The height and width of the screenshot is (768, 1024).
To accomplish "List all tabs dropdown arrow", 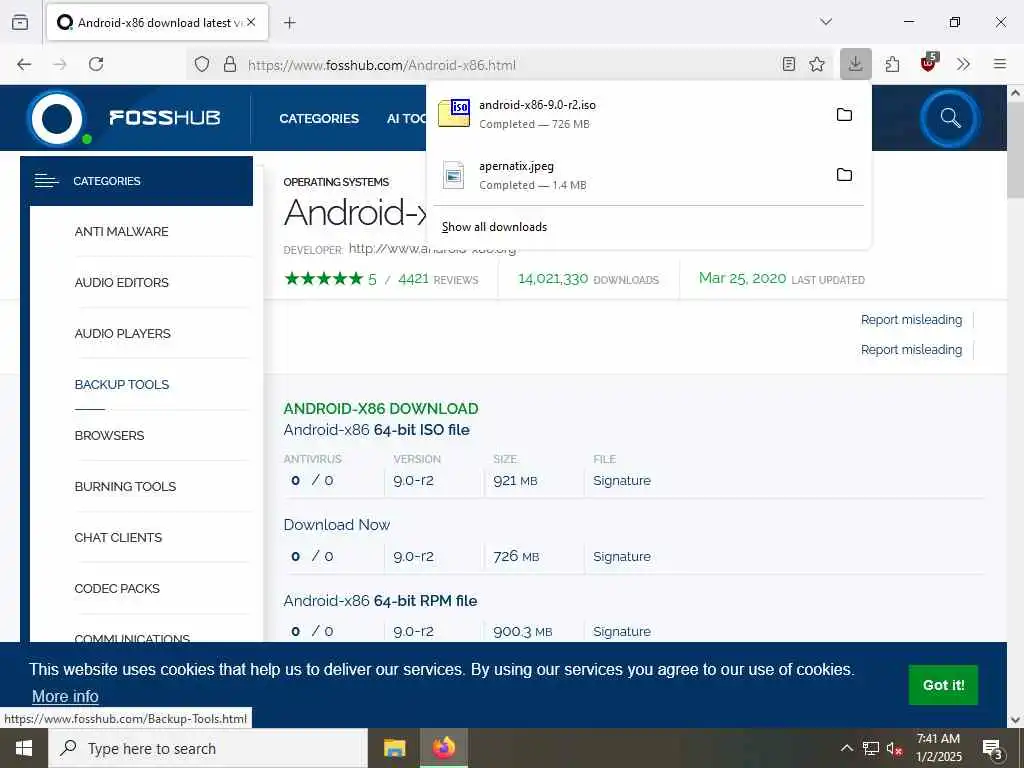I will (x=826, y=22).
